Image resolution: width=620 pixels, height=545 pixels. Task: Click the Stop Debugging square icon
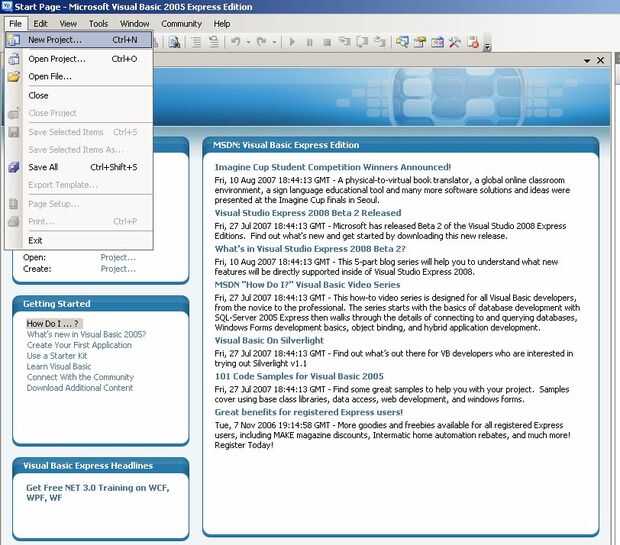click(327, 42)
